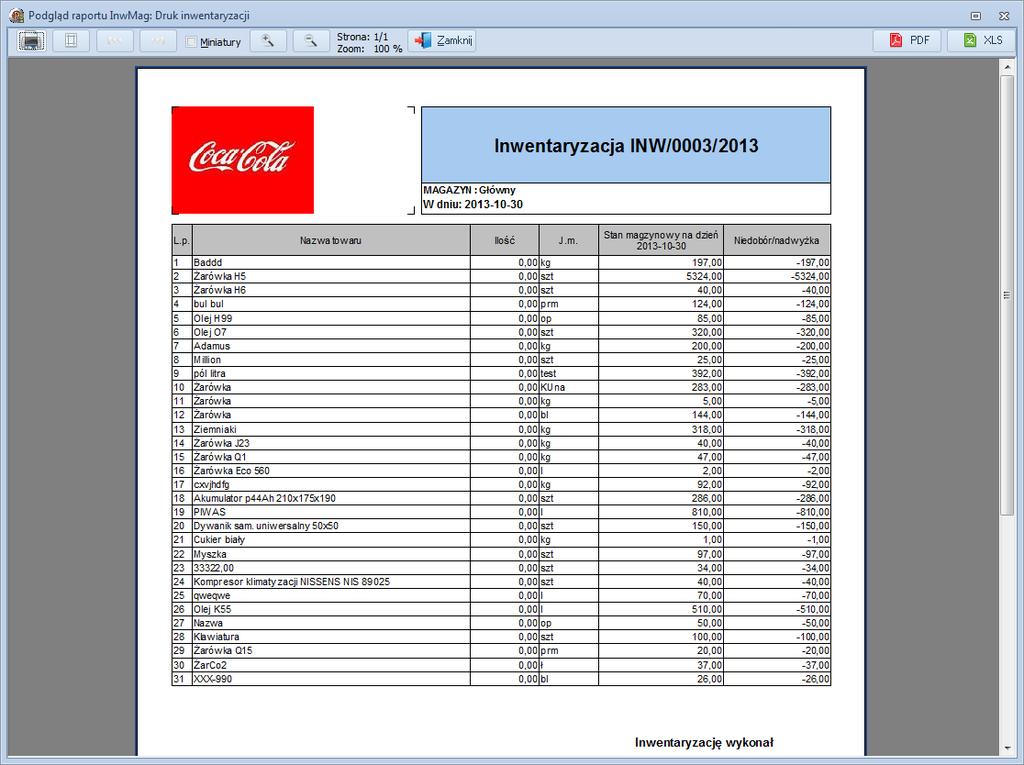
Task: Maximize the report preview window
Action: (x=976, y=16)
